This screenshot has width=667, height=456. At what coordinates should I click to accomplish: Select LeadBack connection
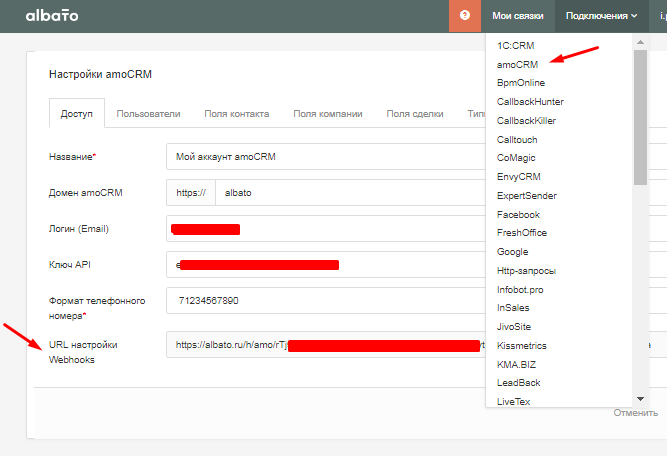[x=519, y=383]
